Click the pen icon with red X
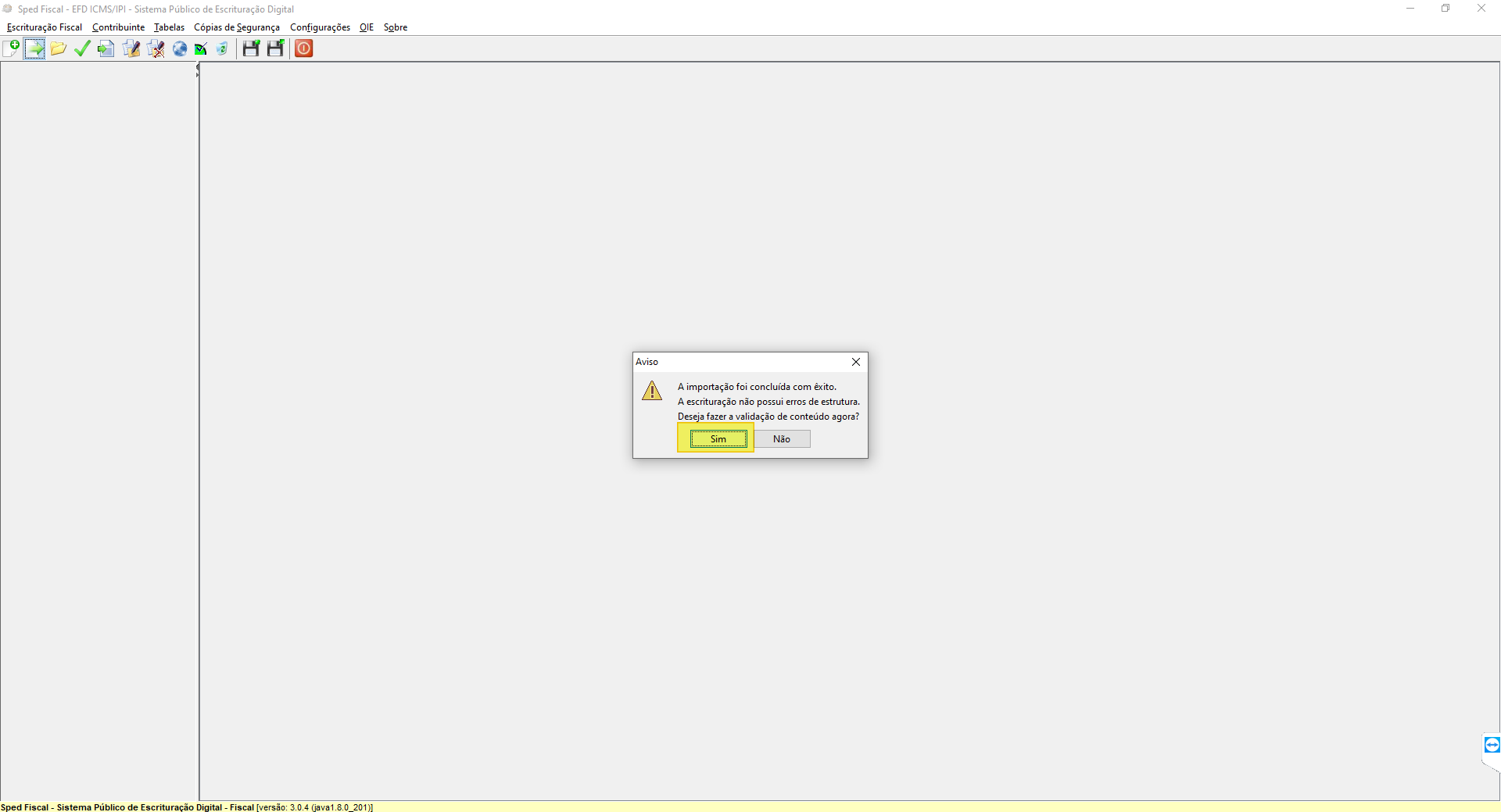 156,48
